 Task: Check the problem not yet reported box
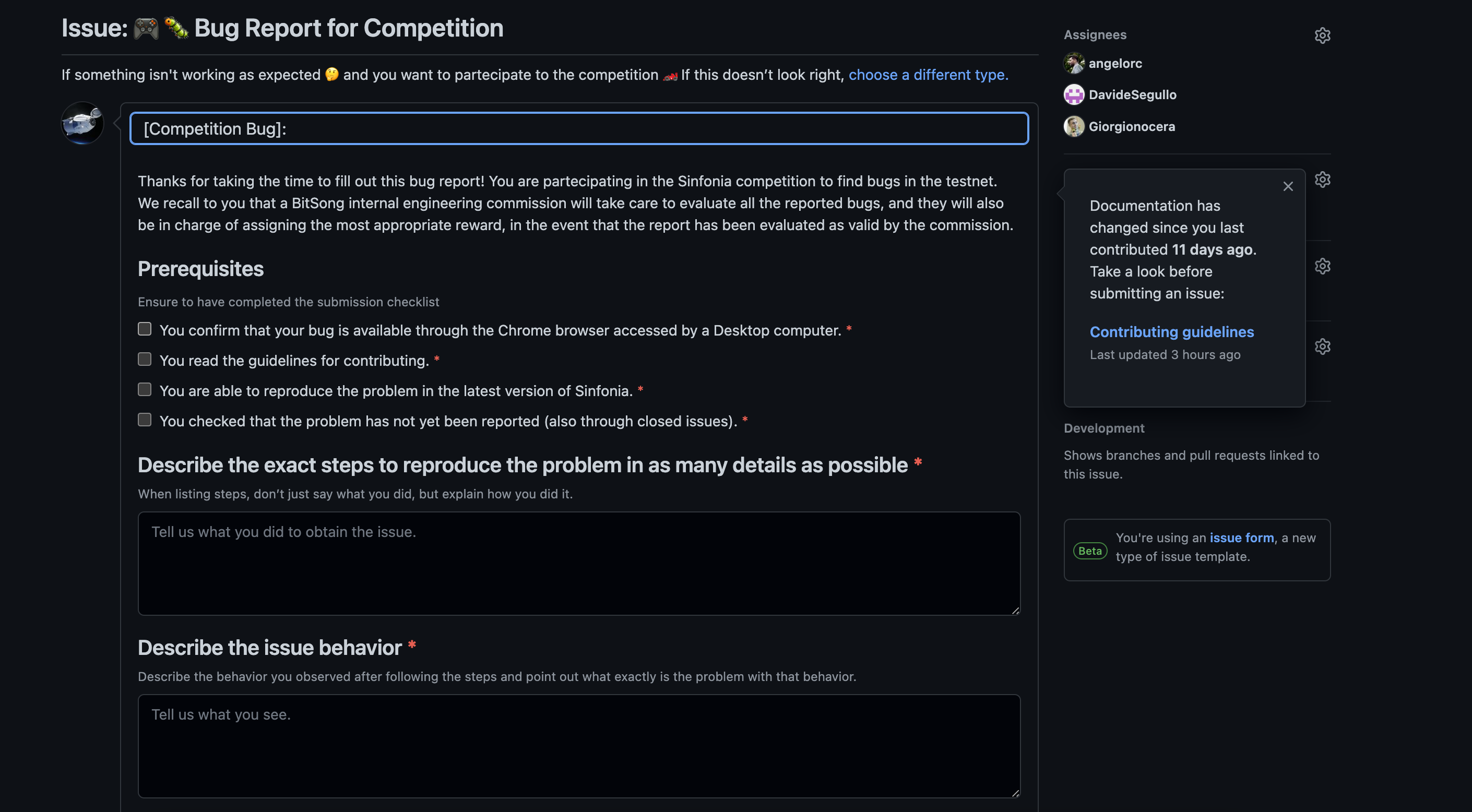(145, 420)
